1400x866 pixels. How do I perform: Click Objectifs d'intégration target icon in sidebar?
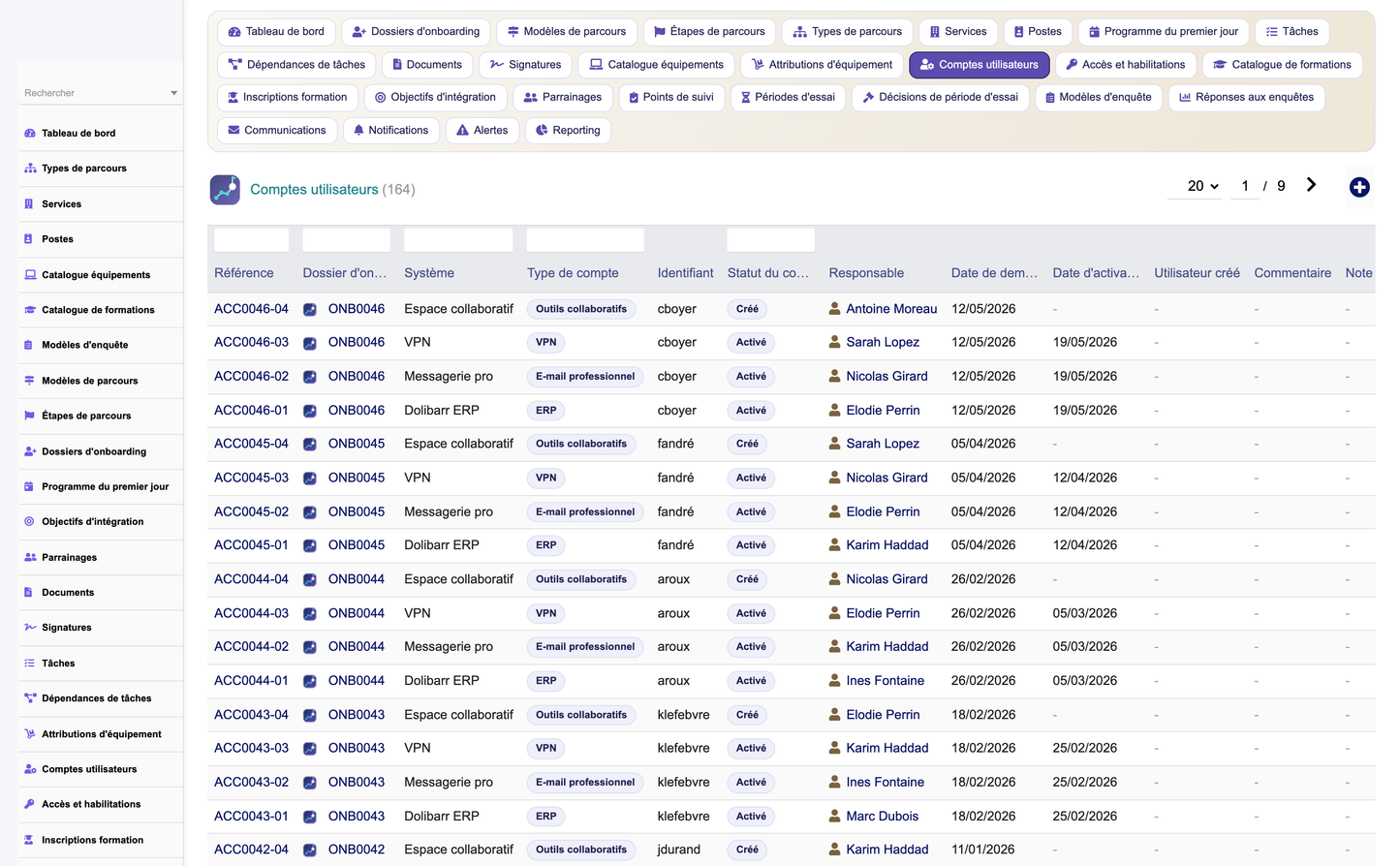[x=30, y=521]
